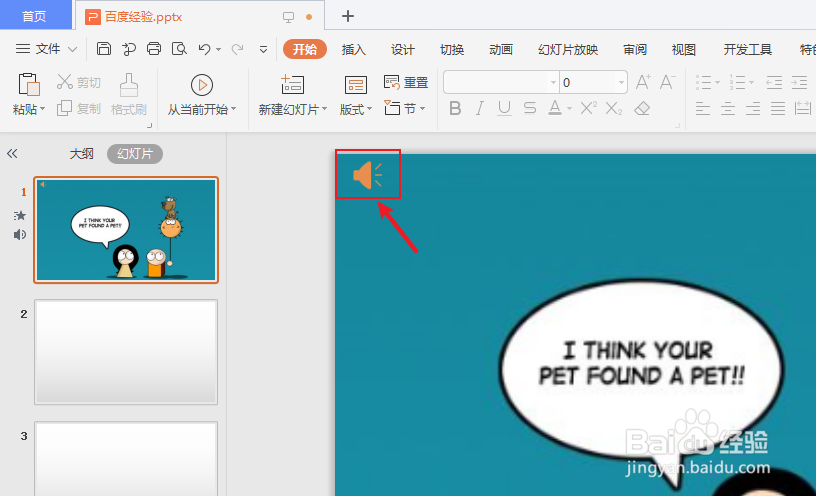Click the sound indicator icon beside slide 1
Viewport: 816px width, 496px height.
[x=20, y=235]
